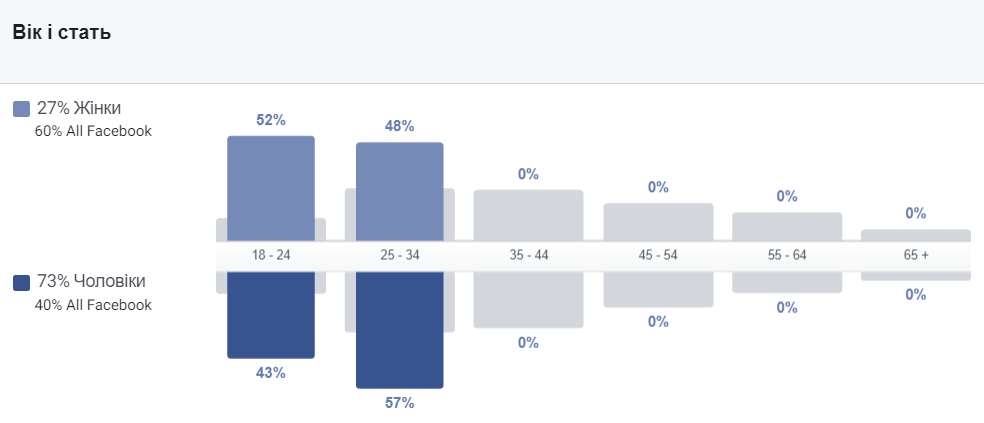984x423 pixels.
Task: Click the 27% Жінки legend text
Action: pyautogui.click(x=85, y=108)
